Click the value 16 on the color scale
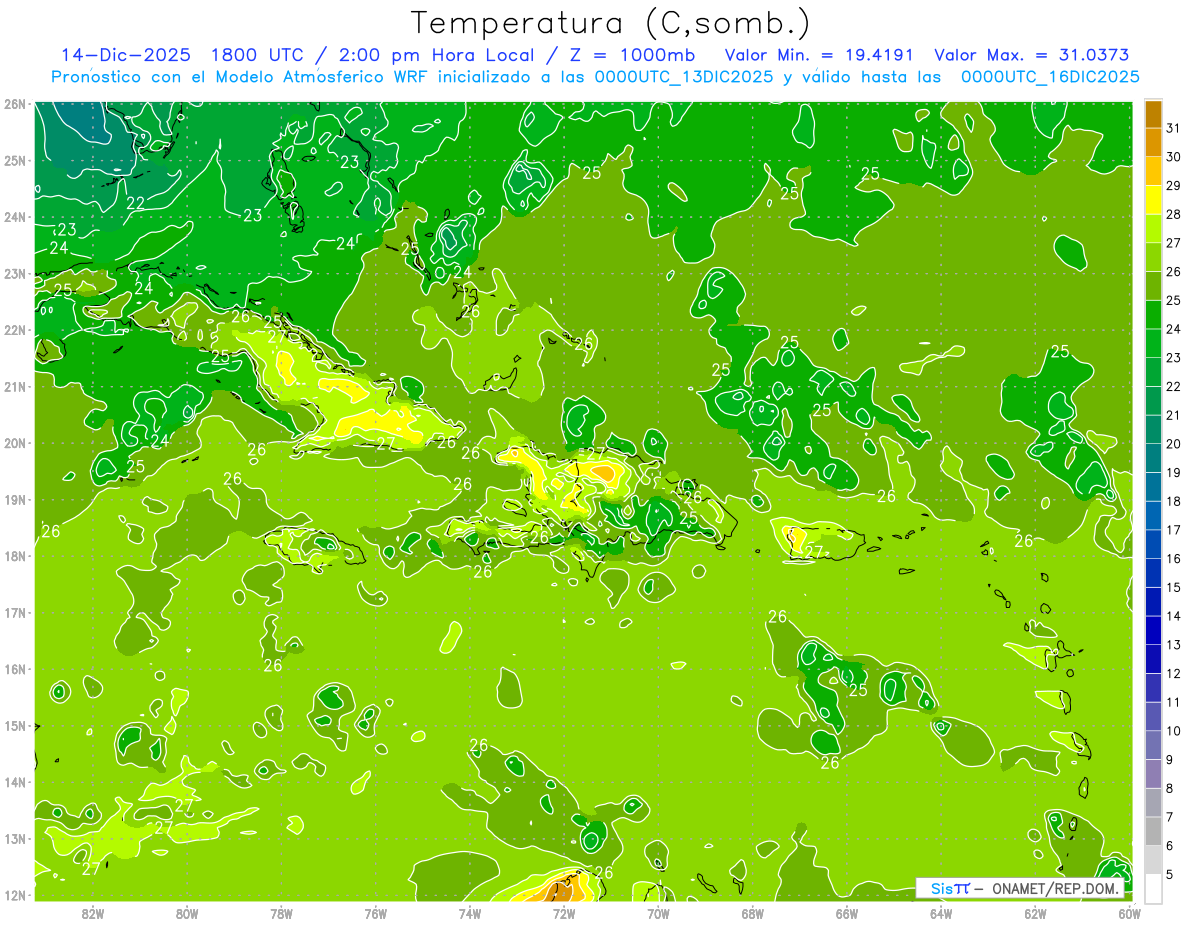Screen dimensions: 1200x927 [x=1174, y=559]
